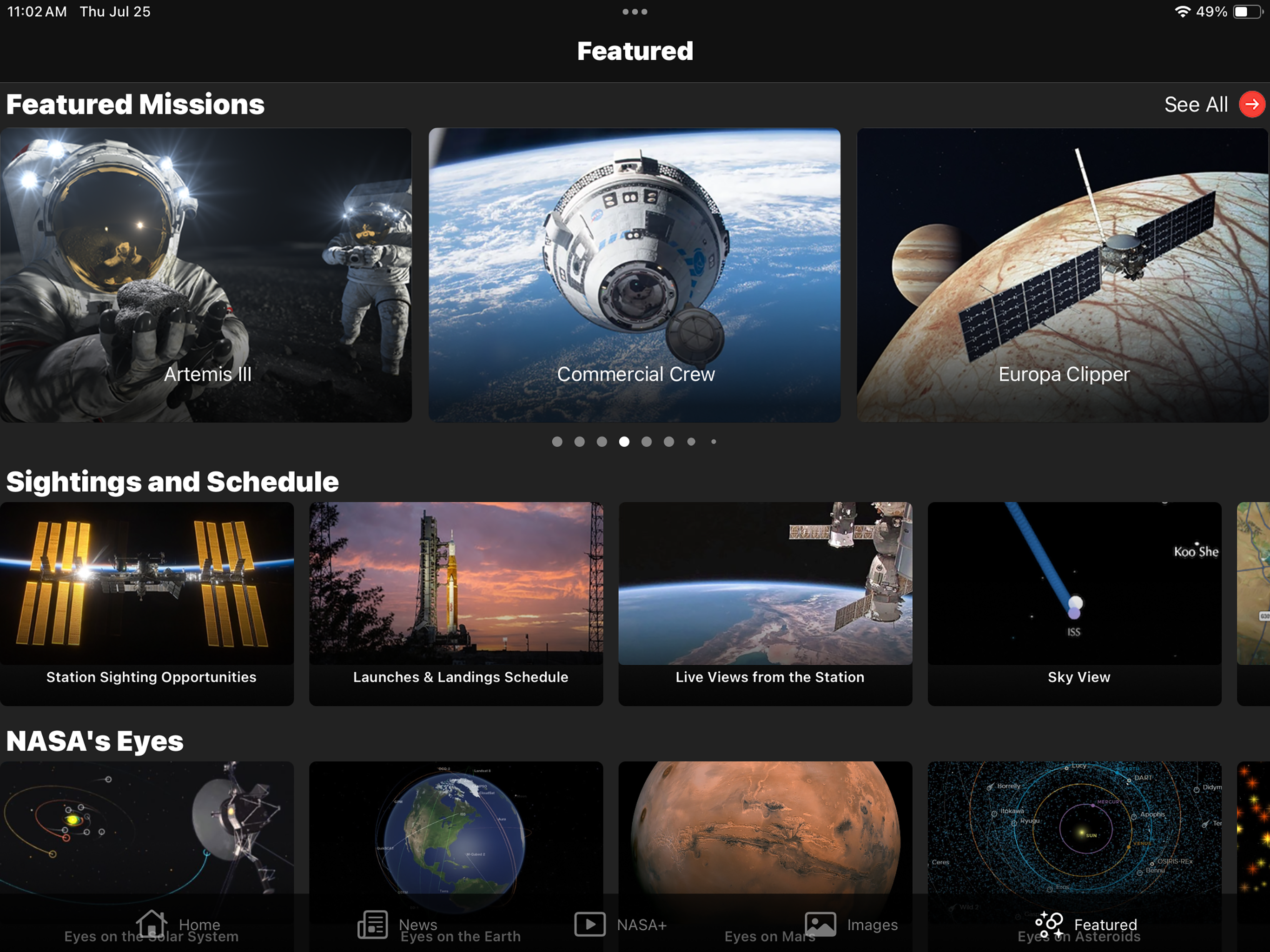The width and height of the screenshot is (1270, 952).
Task: Tap the red See All arrow icon
Action: (x=1251, y=105)
